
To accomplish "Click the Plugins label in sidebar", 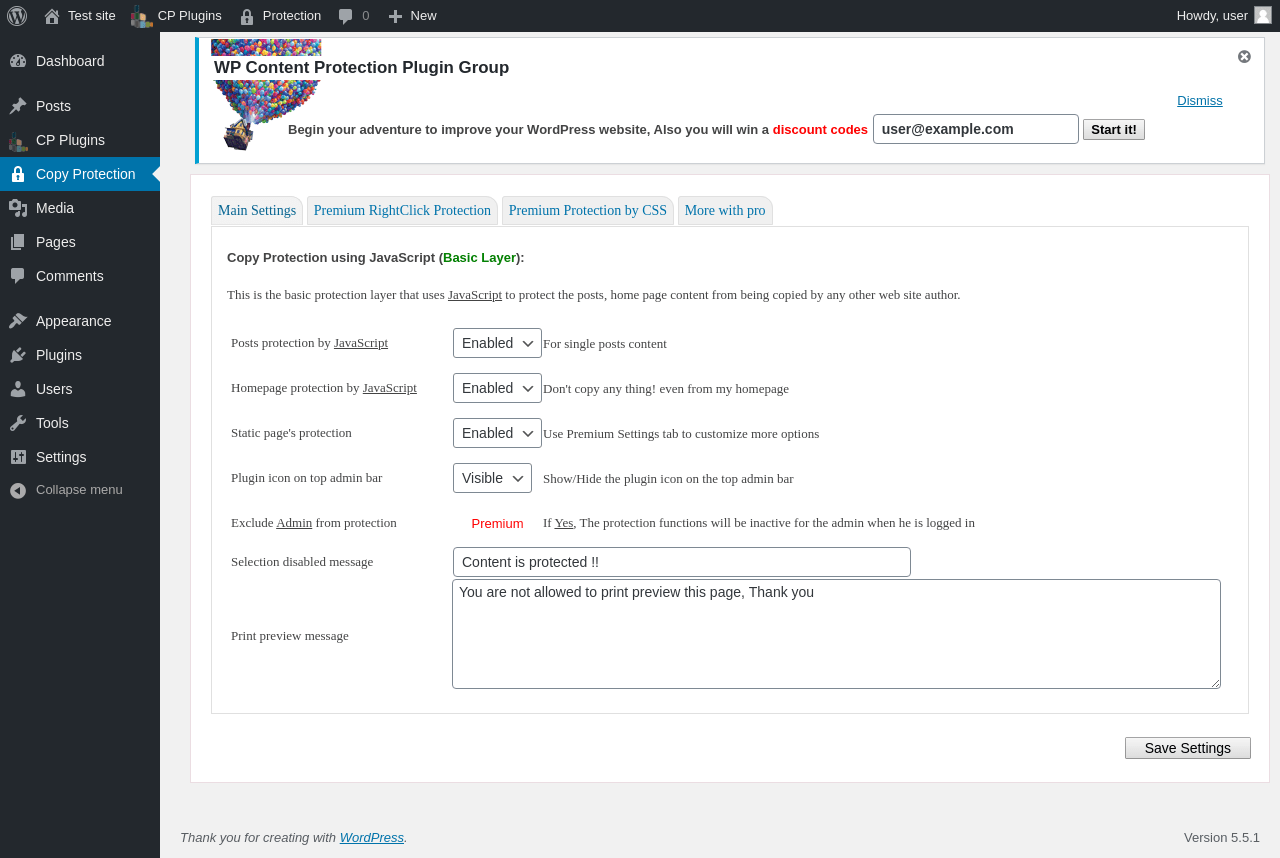I will click(59, 355).
